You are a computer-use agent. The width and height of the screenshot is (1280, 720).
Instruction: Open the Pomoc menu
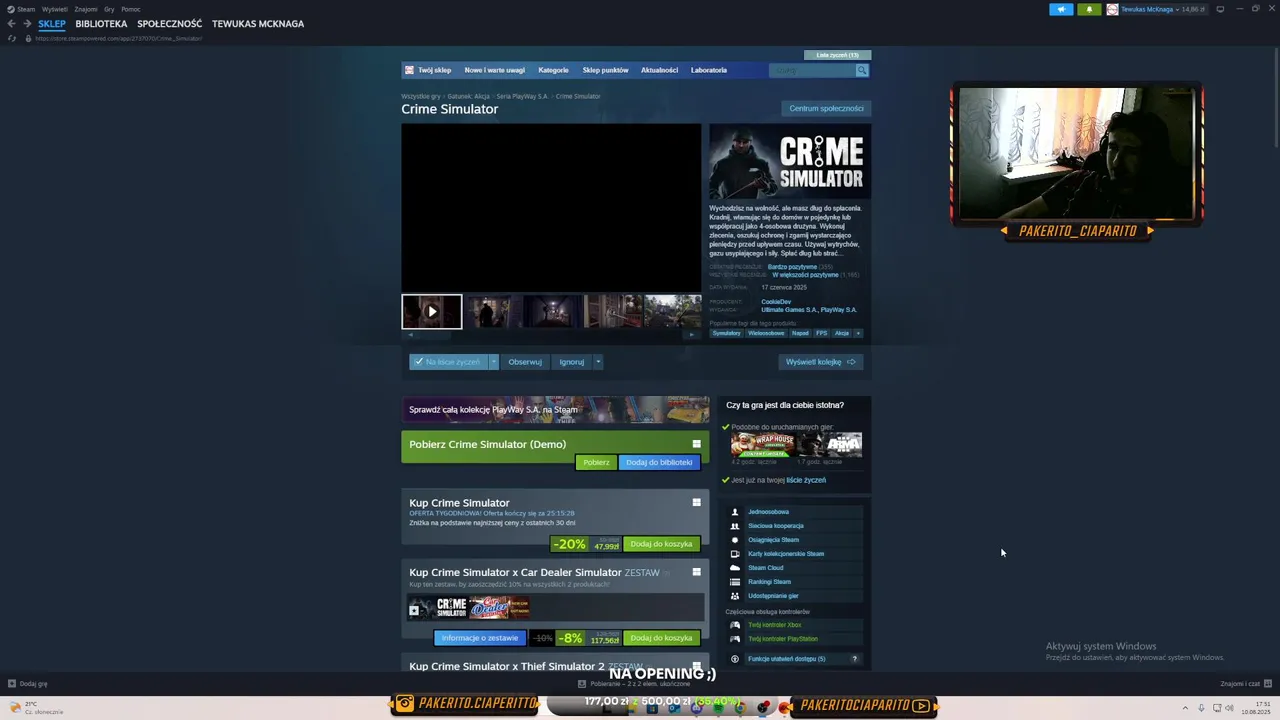[x=131, y=9]
